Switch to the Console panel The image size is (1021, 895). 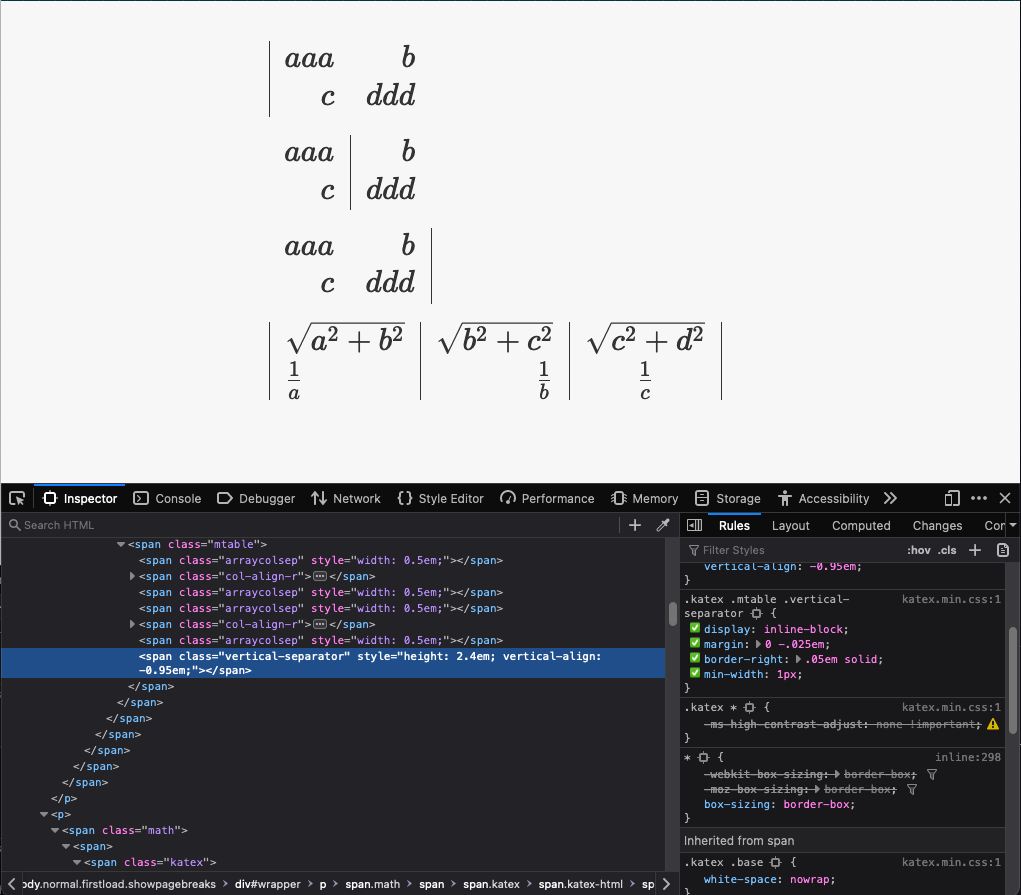tap(167, 498)
